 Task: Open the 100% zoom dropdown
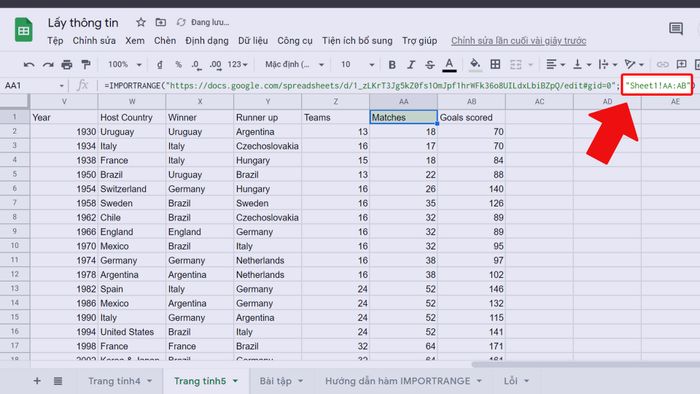pyautogui.click(x=125, y=65)
